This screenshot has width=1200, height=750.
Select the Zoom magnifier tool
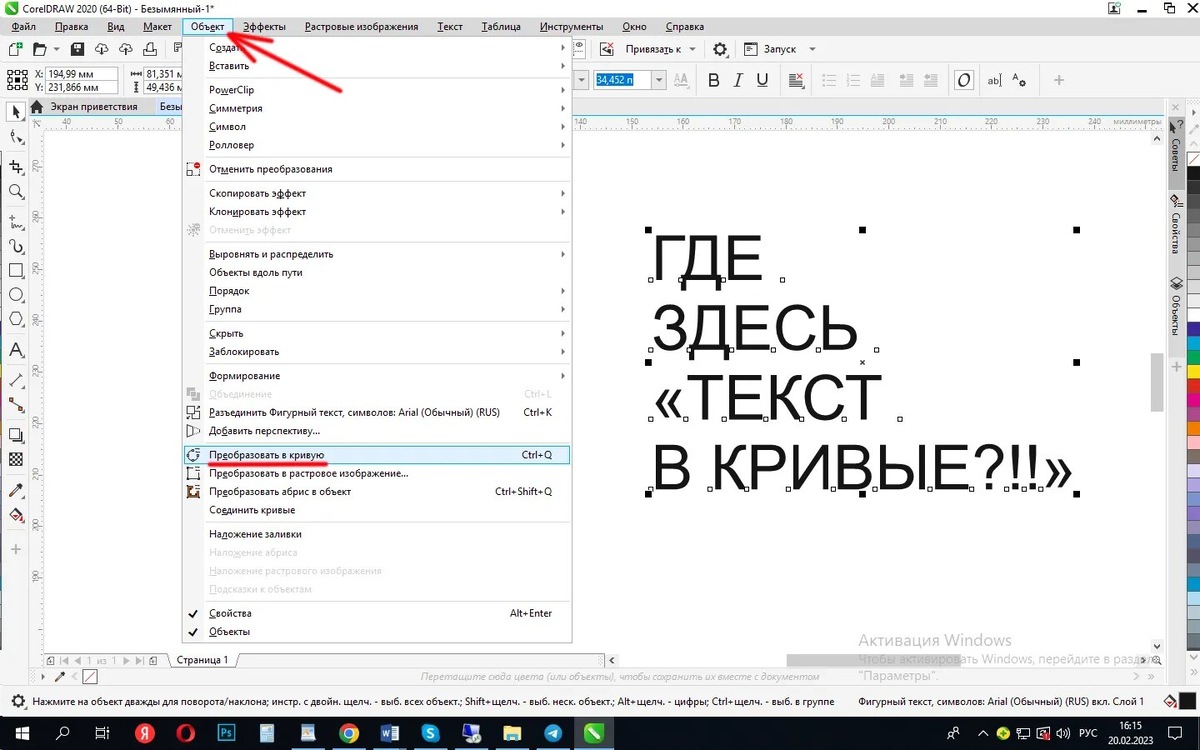tap(16, 192)
